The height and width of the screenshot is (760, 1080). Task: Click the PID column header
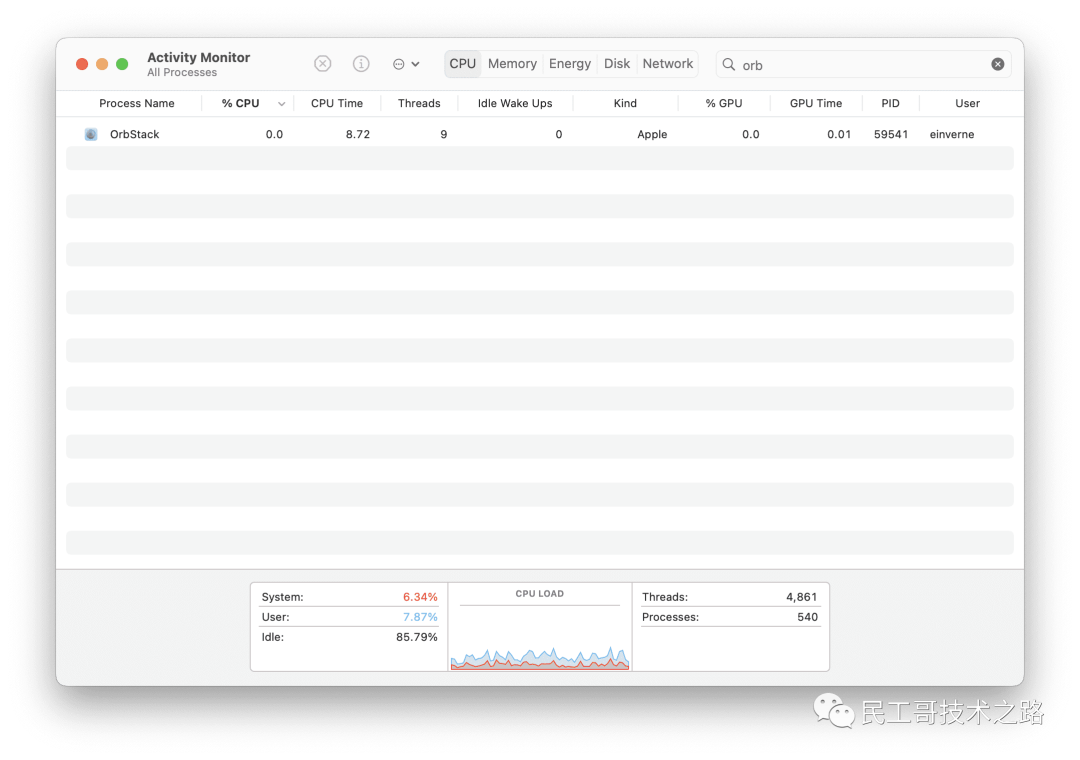point(890,103)
